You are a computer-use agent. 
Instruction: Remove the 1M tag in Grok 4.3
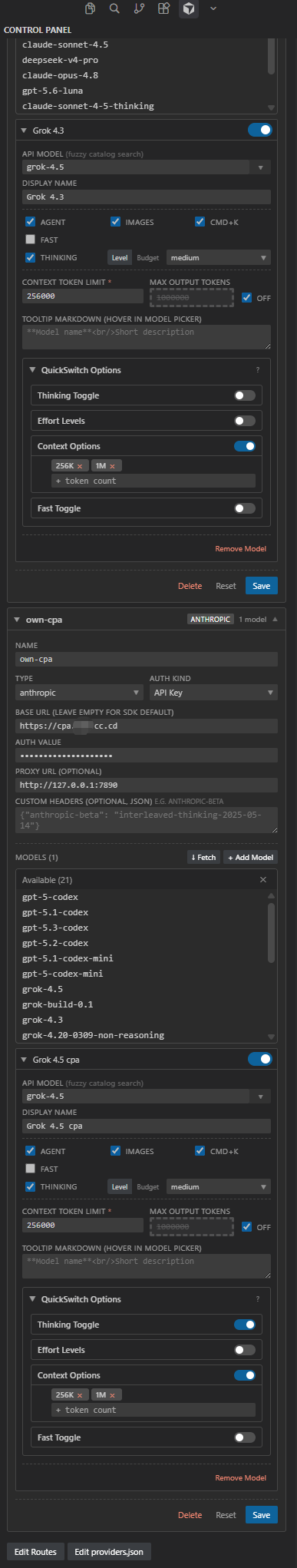[112, 465]
